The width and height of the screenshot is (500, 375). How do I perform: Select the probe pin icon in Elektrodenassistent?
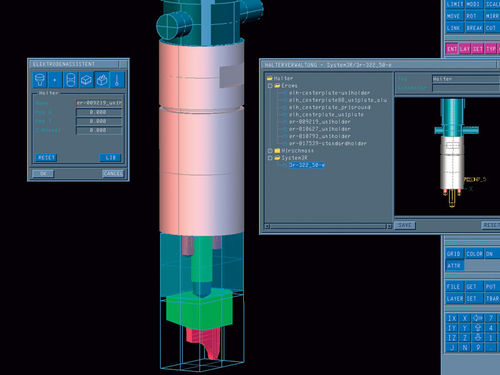pos(117,80)
